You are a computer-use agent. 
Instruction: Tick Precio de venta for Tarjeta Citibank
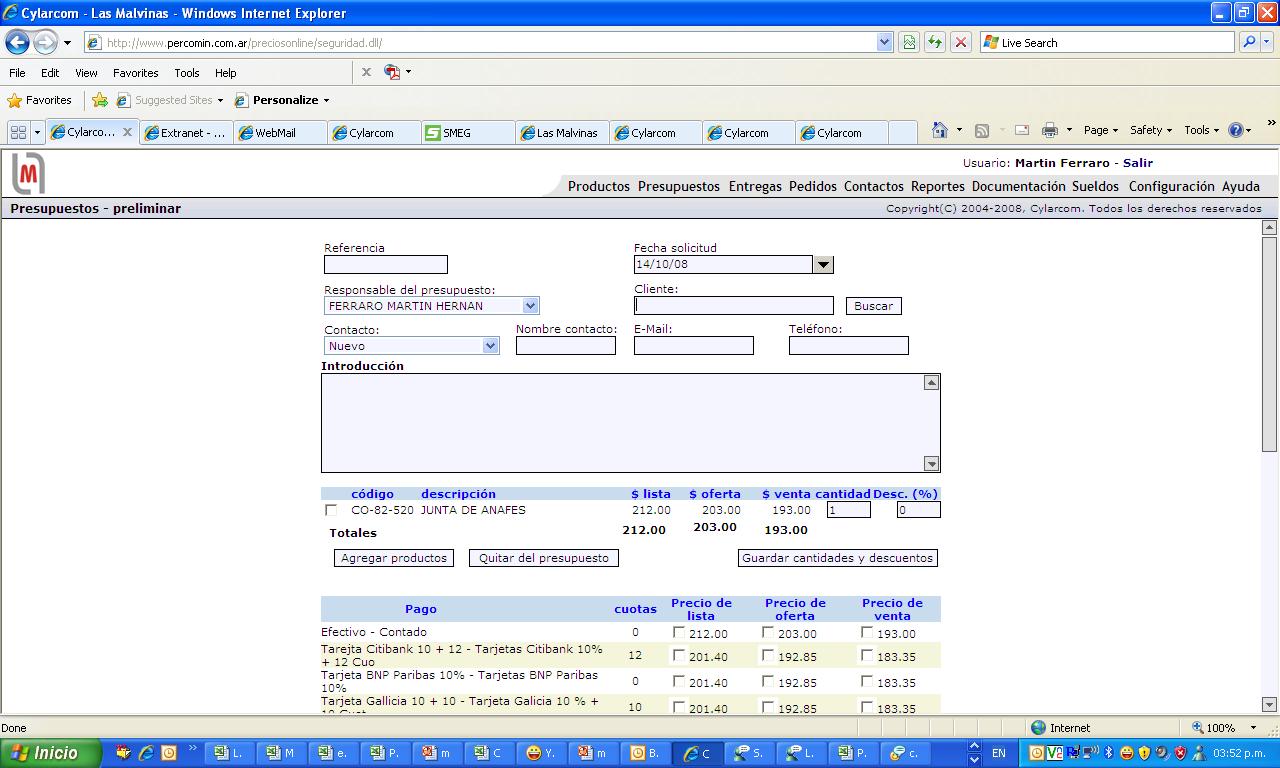point(866,655)
